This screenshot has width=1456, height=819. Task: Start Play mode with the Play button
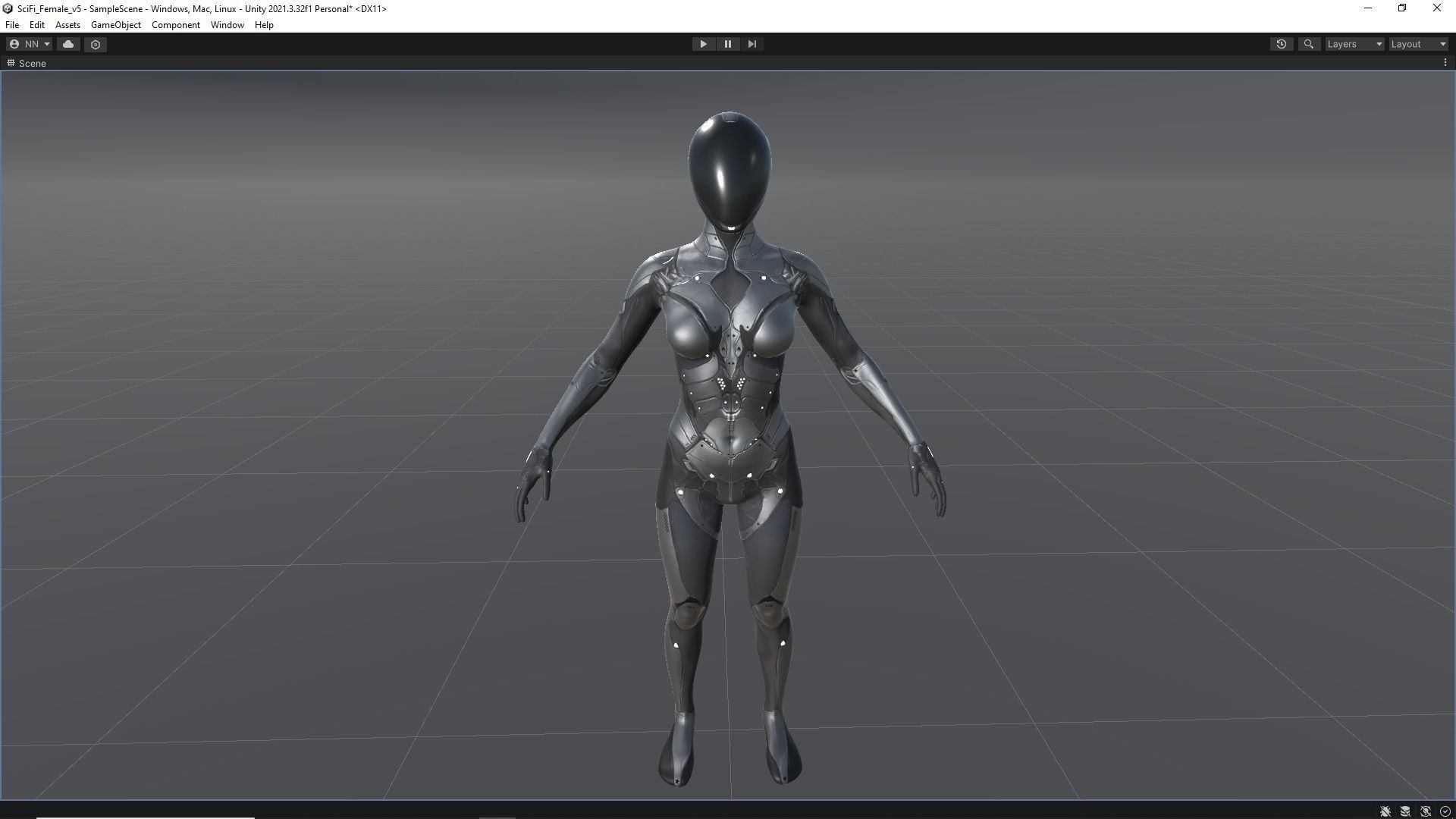click(703, 44)
